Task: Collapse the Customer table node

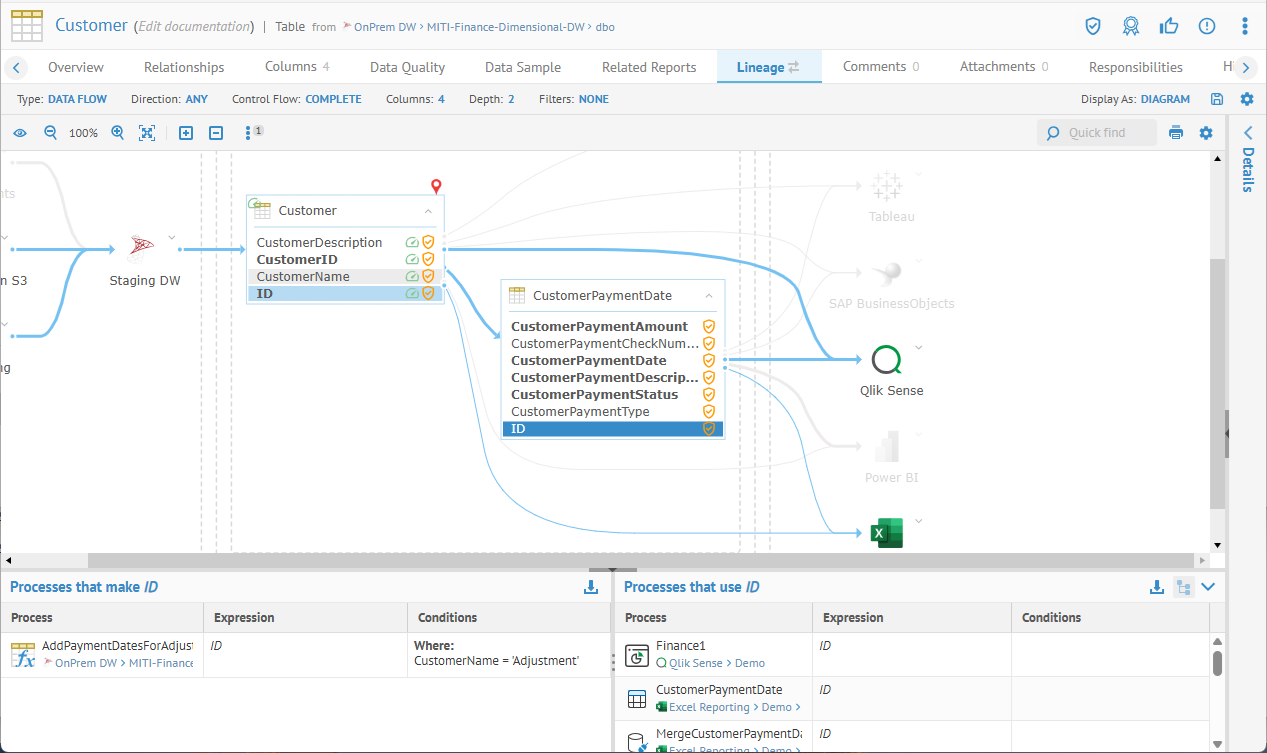Action: (x=428, y=211)
